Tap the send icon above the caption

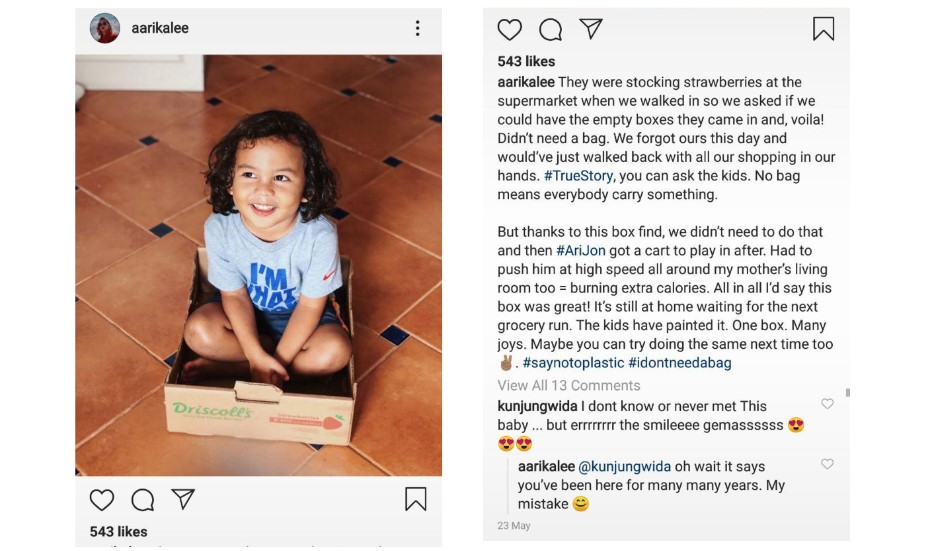[590, 29]
